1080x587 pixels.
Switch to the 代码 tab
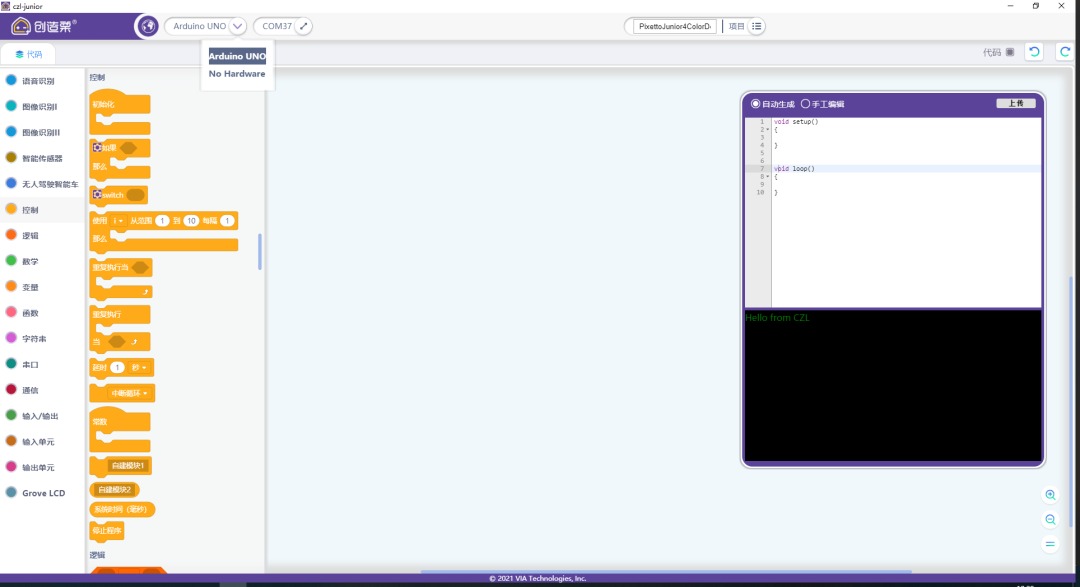pos(28,54)
